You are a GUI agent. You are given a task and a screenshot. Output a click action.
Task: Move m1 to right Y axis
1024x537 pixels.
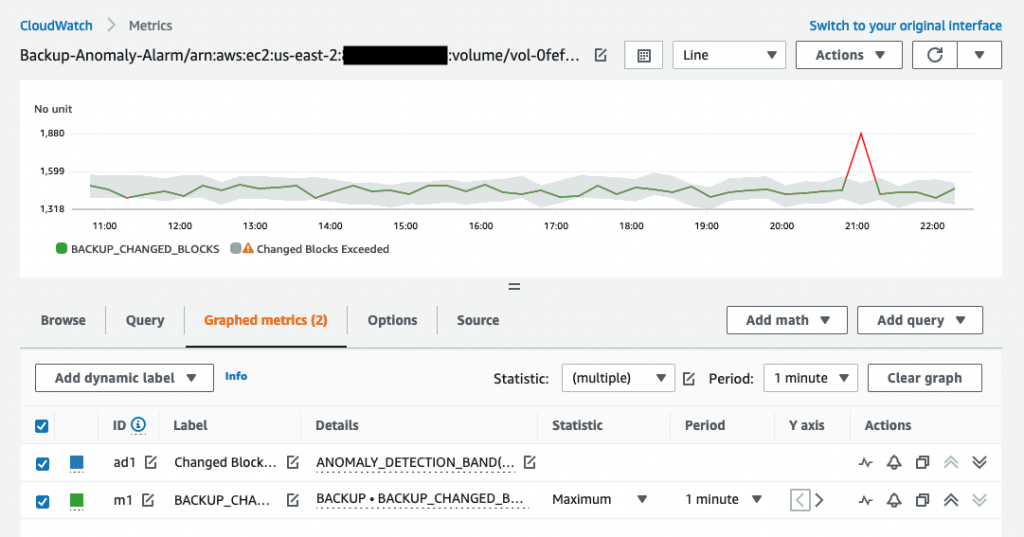[x=820, y=500]
